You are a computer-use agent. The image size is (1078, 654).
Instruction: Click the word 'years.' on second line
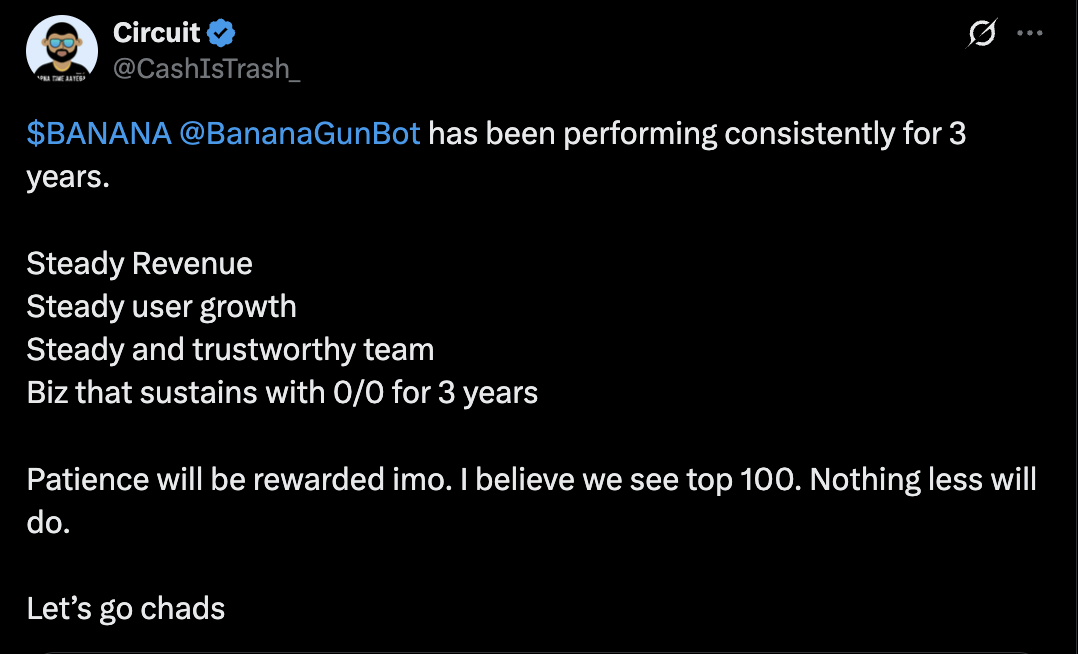68,177
